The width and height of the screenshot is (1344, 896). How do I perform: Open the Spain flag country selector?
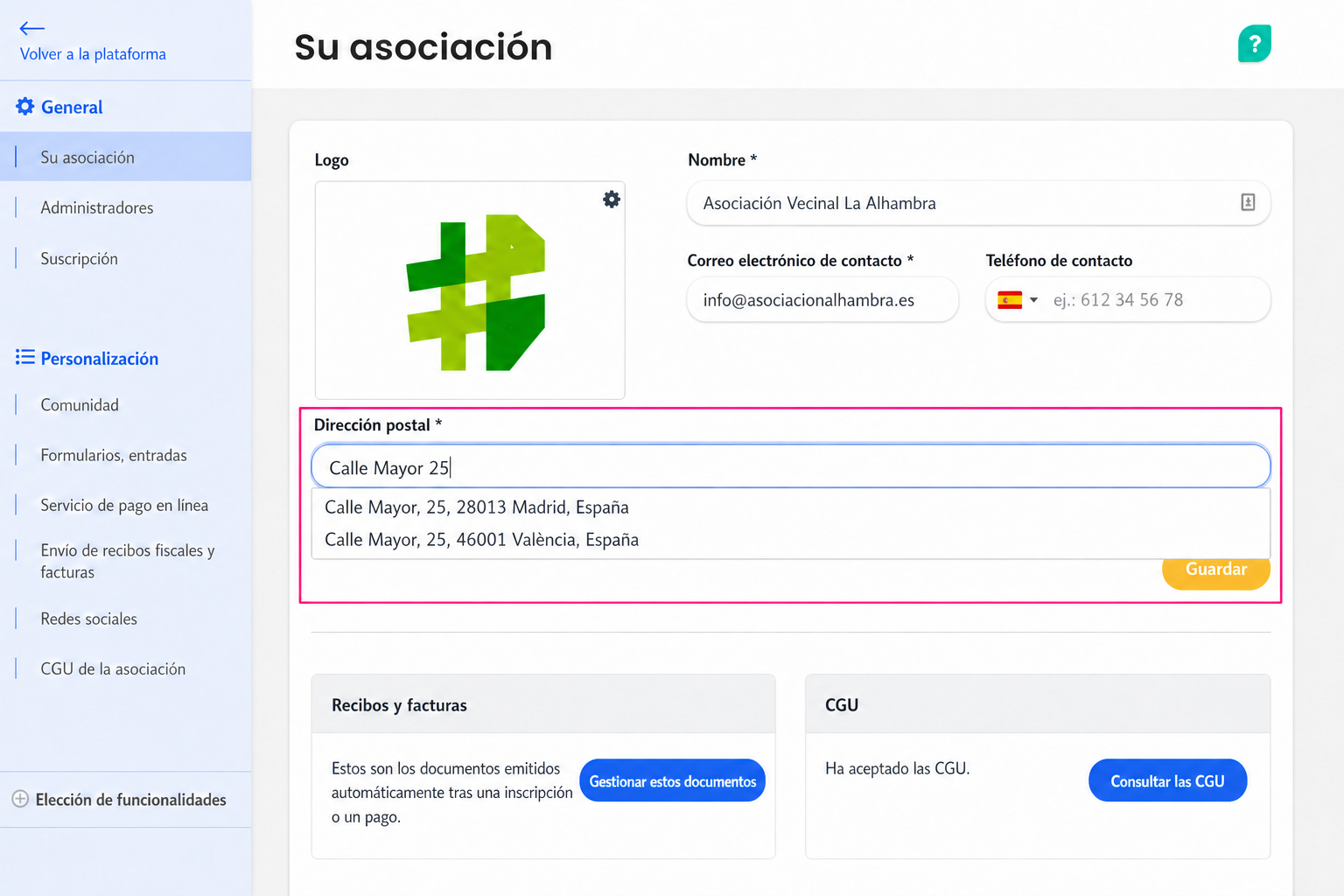(1018, 300)
